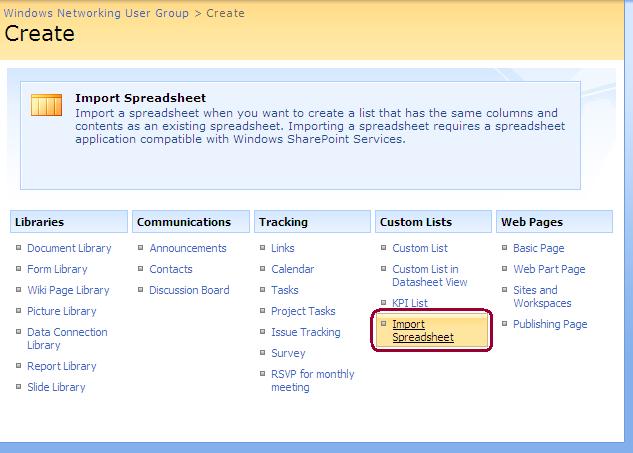Create a Basic Page
This screenshot has height=453, width=633.
(539, 248)
